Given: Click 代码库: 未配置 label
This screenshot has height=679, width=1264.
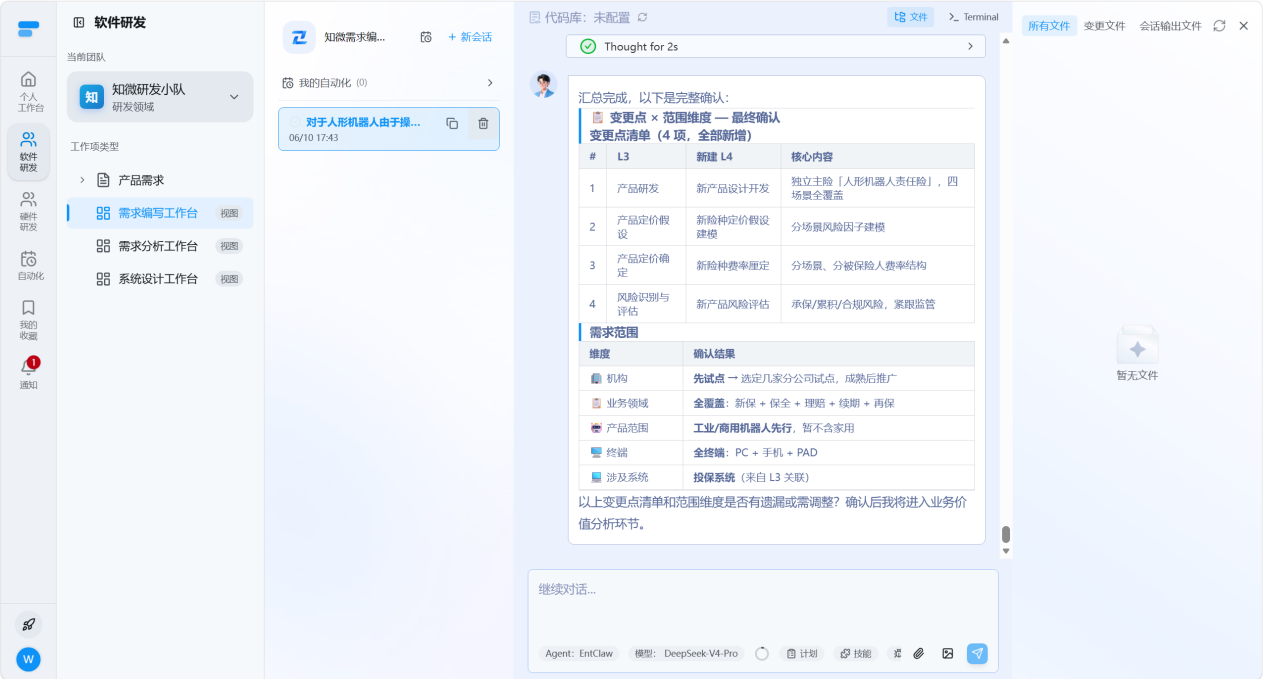Looking at the screenshot, I should pyautogui.click(x=586, y=17).
